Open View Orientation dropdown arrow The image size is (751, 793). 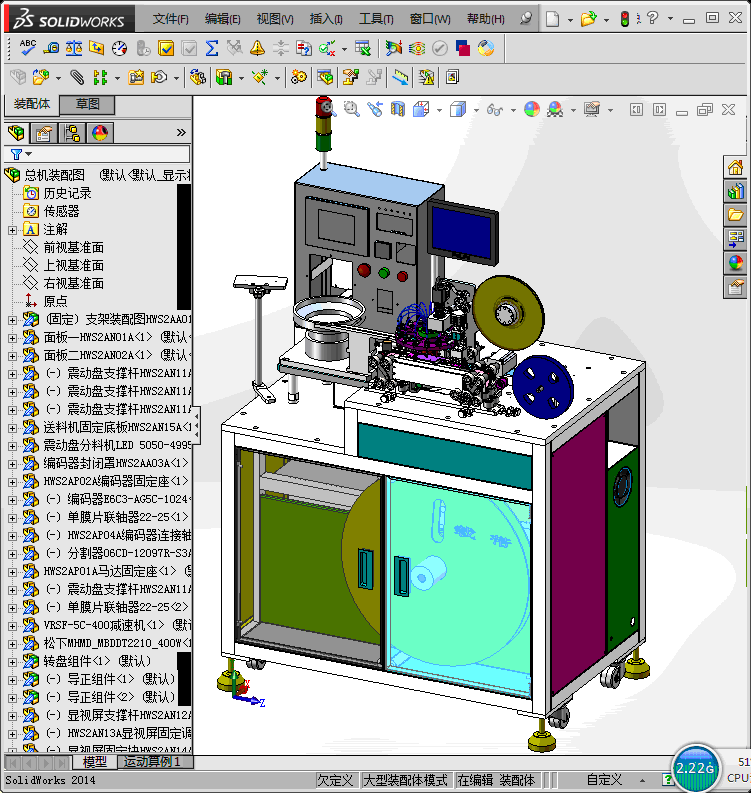tap(439, 110)
